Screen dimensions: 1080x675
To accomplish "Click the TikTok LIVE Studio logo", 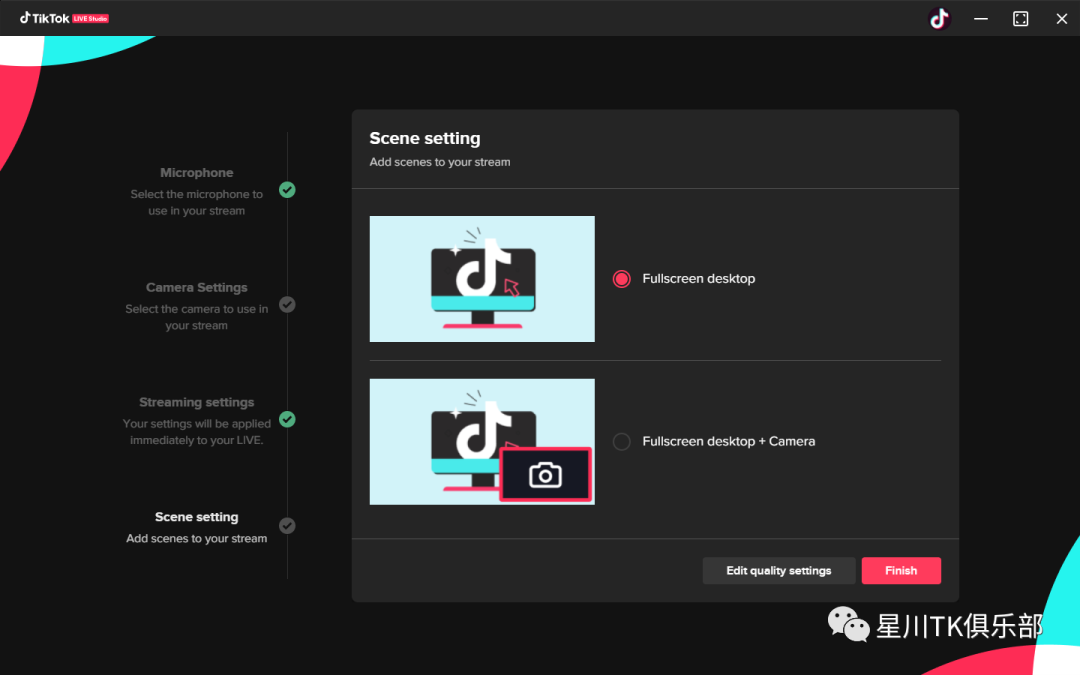I will tap(64, 18).
